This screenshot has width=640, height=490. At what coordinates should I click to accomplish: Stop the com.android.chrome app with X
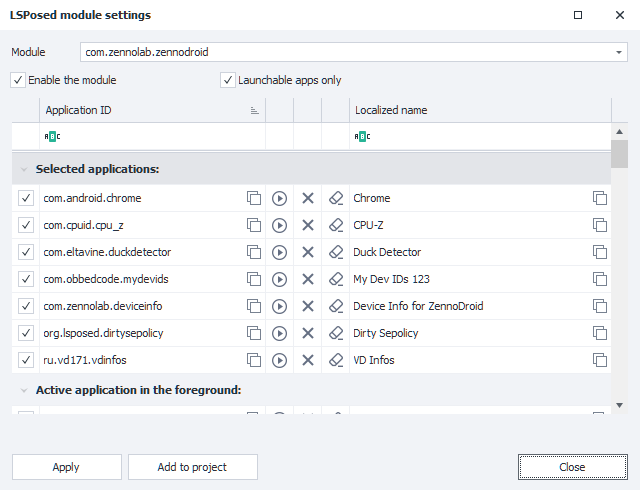[x=308, y=198]
